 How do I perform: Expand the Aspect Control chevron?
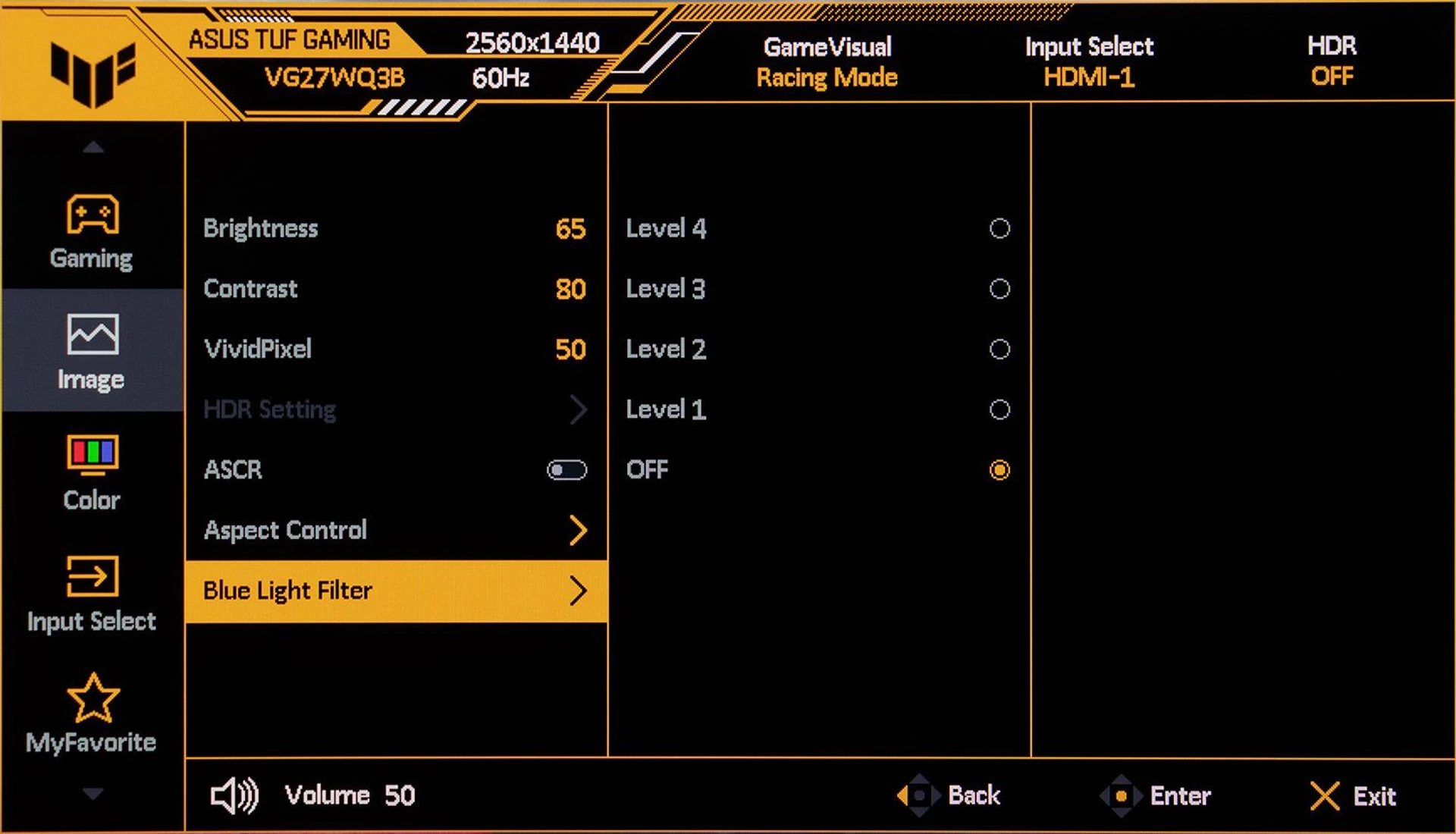[578, 530]
